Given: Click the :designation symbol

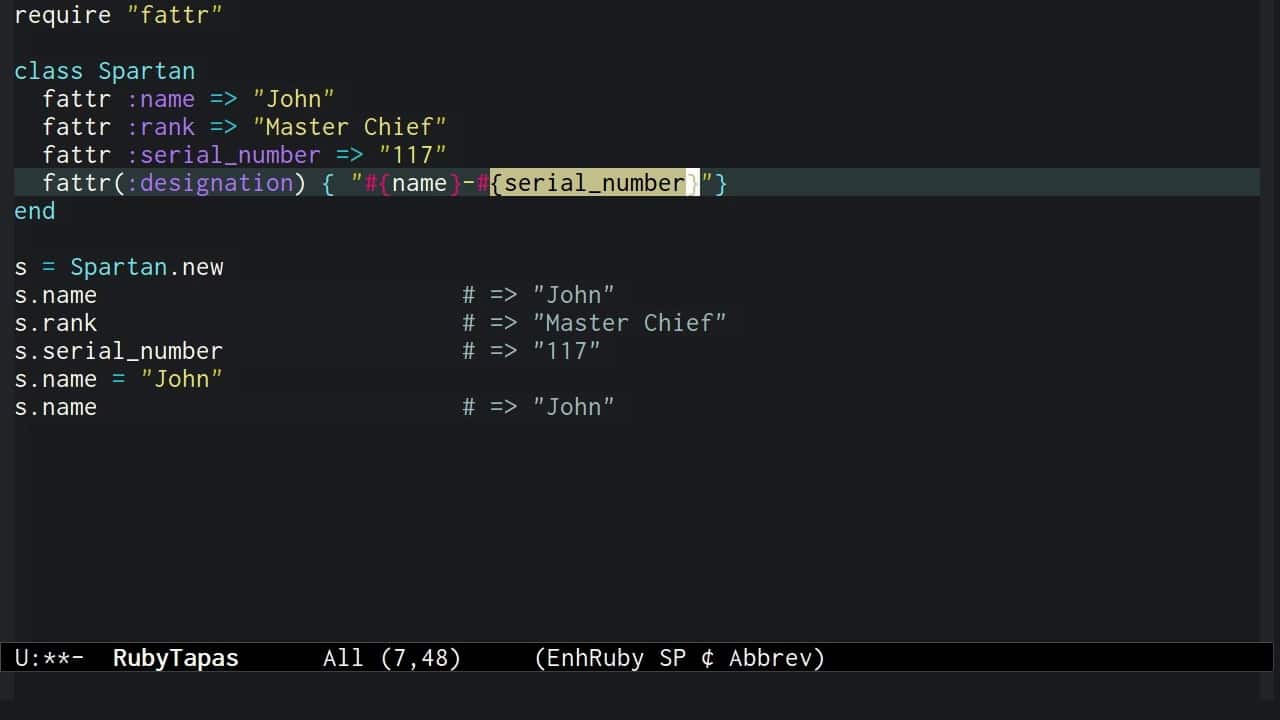Looking at the screenshot, I should click(209, 183).
